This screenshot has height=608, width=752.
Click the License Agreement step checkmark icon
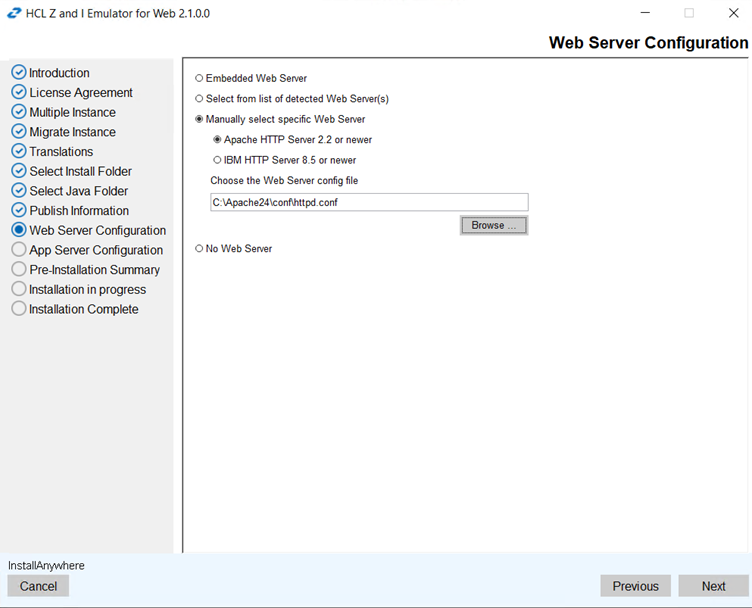[x=19, y=92]
